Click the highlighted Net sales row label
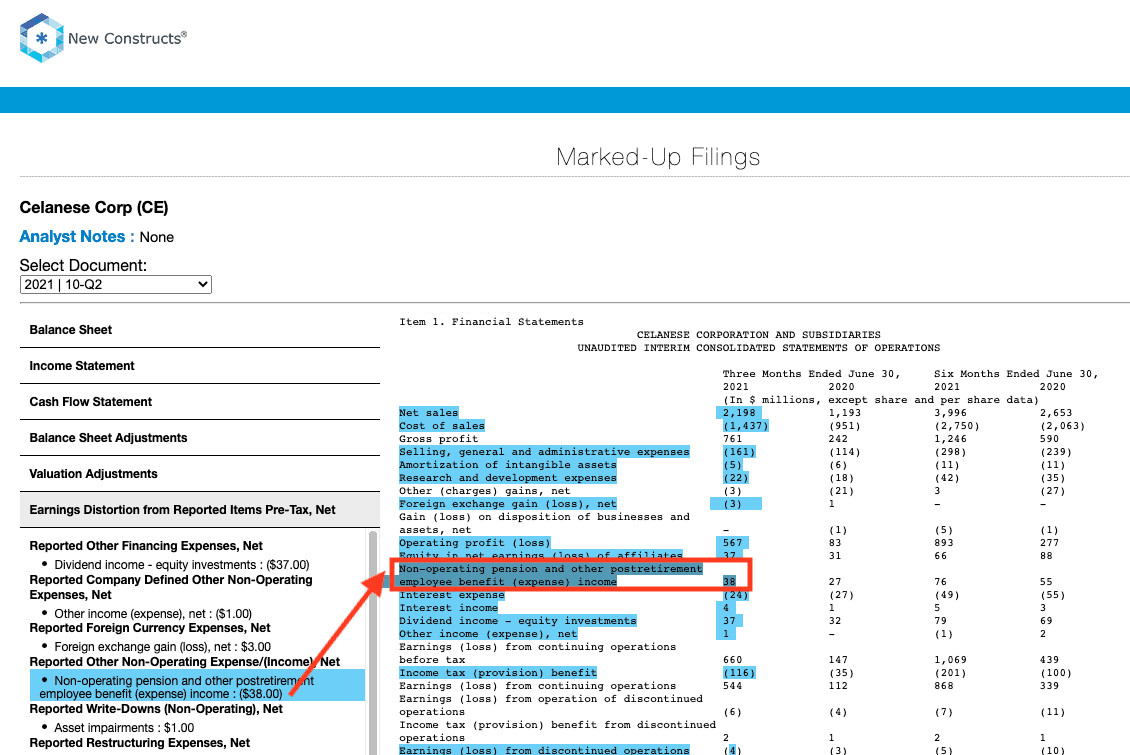This screenshot has height=755, width=1130. tap(429, 413)
